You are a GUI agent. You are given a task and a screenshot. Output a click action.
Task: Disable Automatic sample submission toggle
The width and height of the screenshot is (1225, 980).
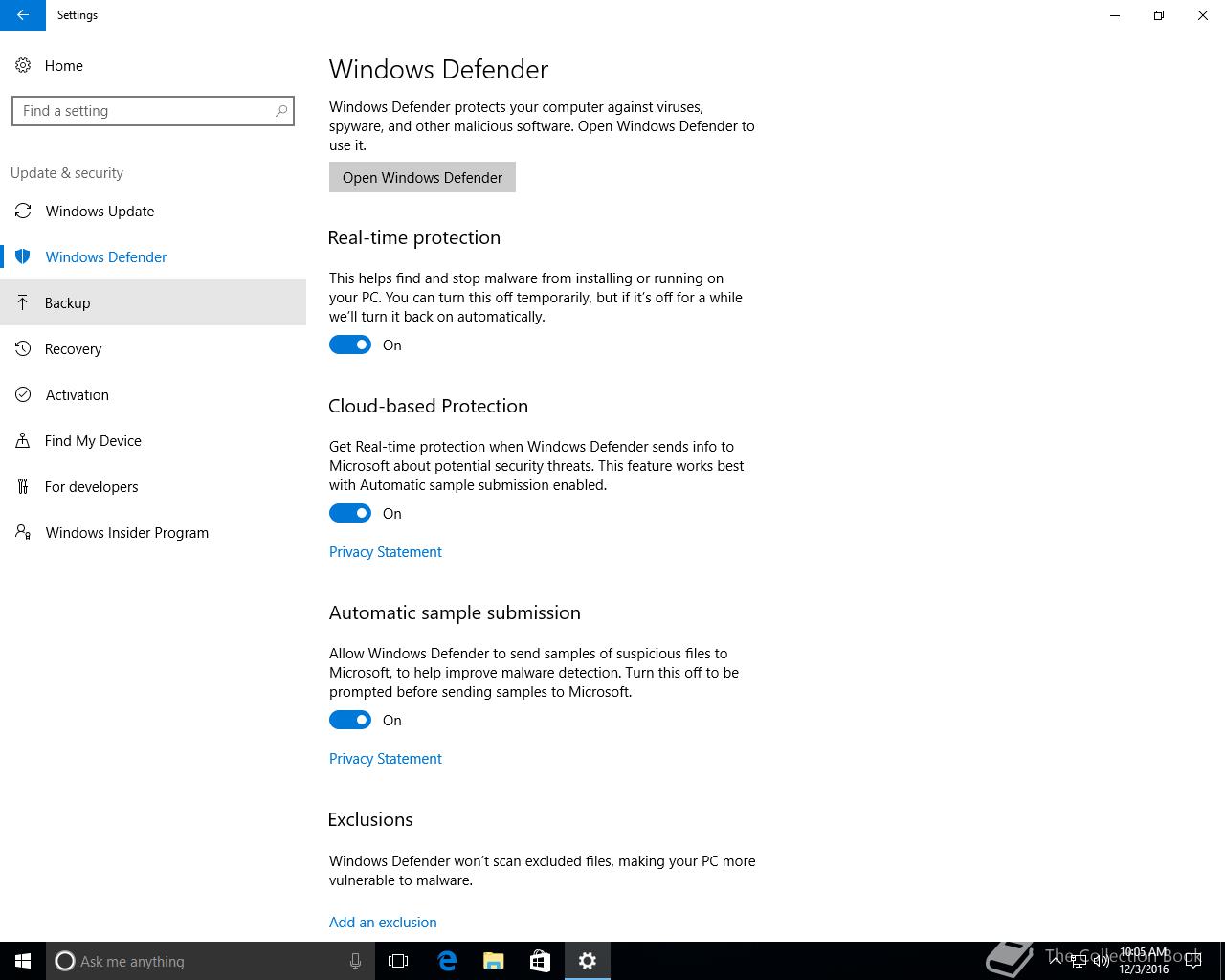coord(350,720)
